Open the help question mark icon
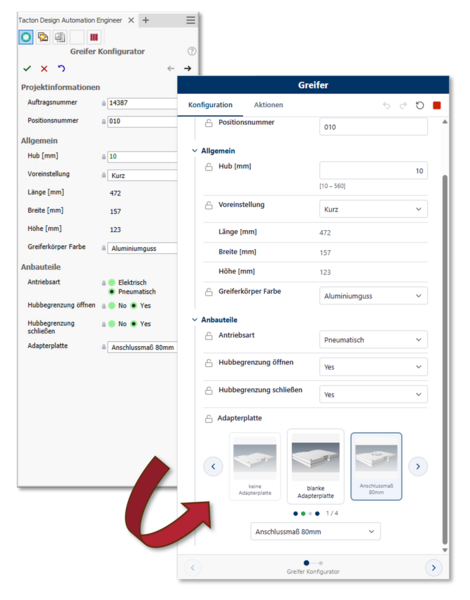Viewport: 470px width, 600px height. (x=192, y=51)
